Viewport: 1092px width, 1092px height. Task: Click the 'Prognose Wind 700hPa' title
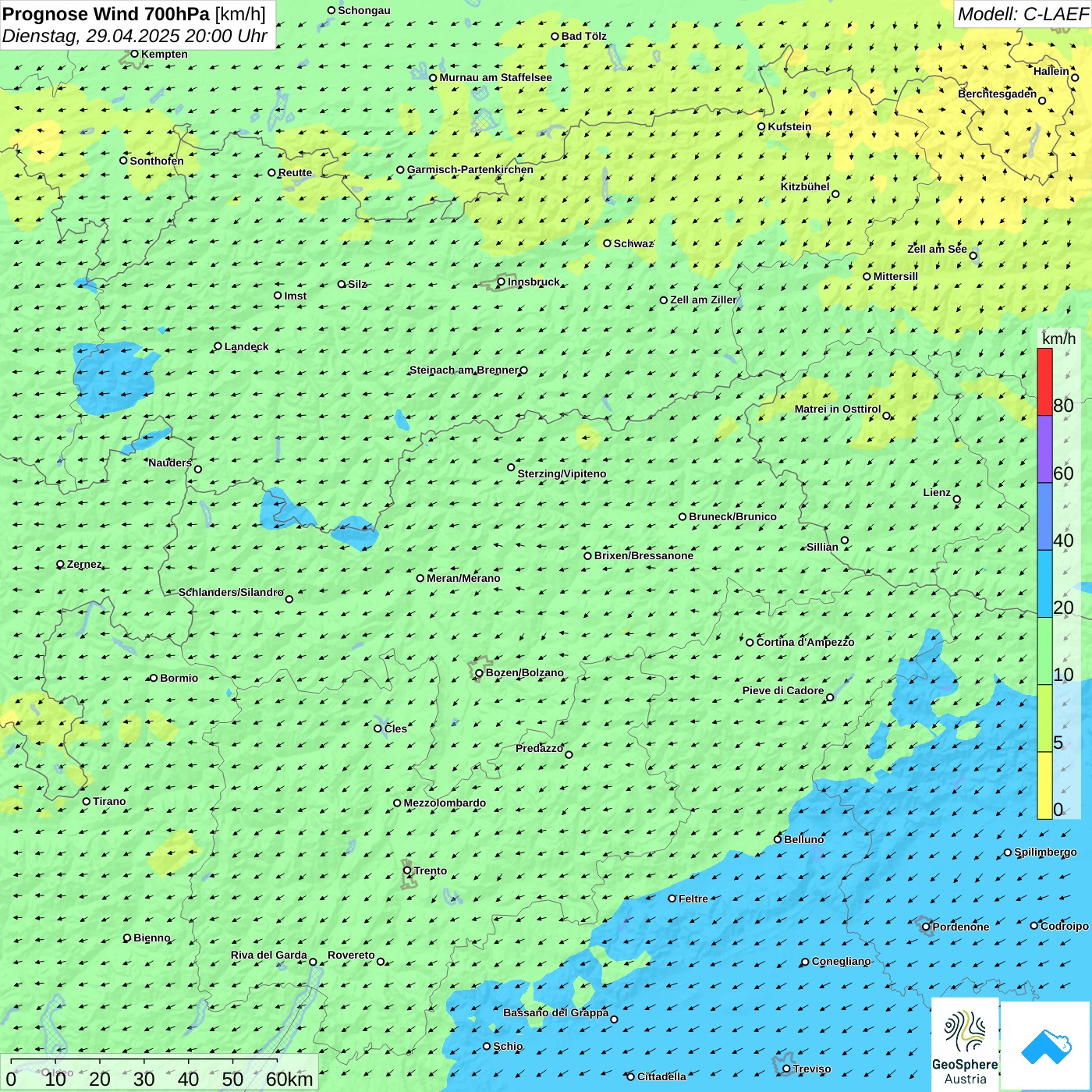(106, 14)
